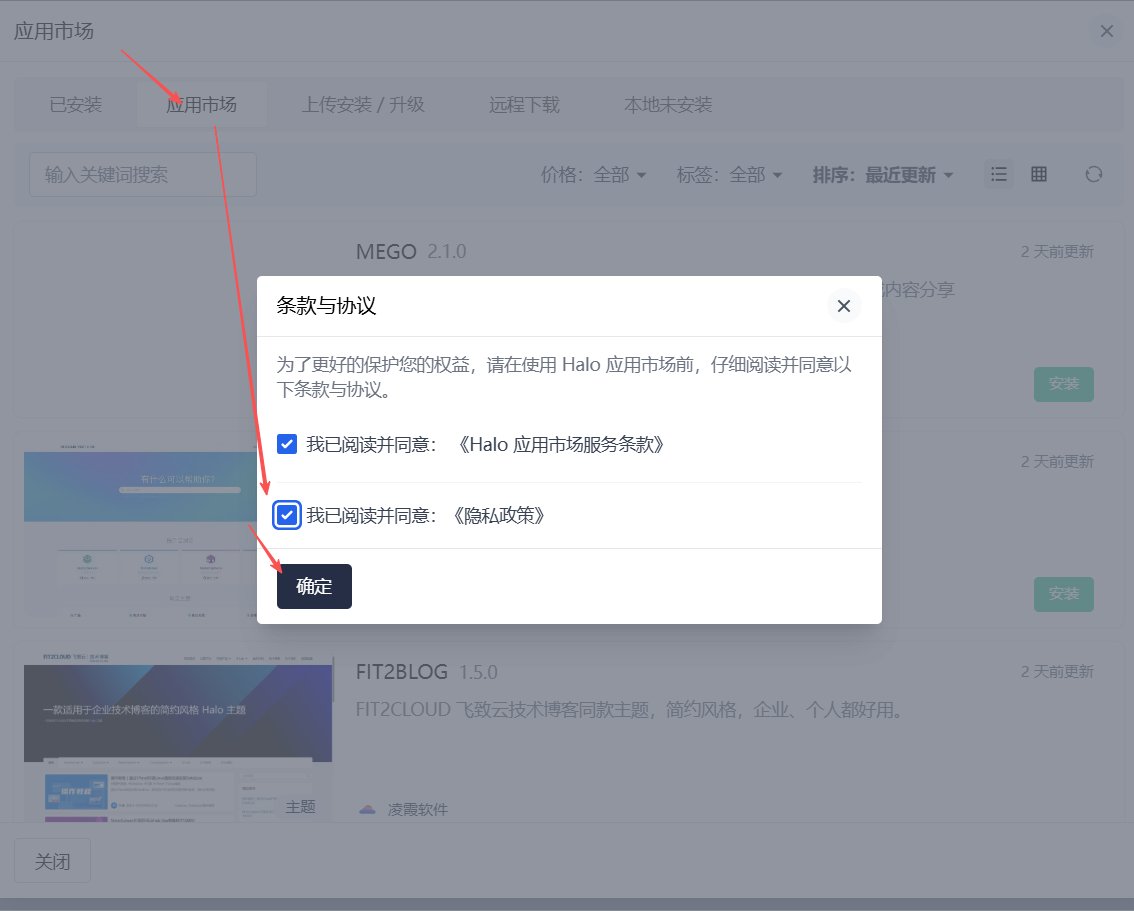
Task: Close the 条款与协议 dialog with X icon
Action: click(843, 306)
